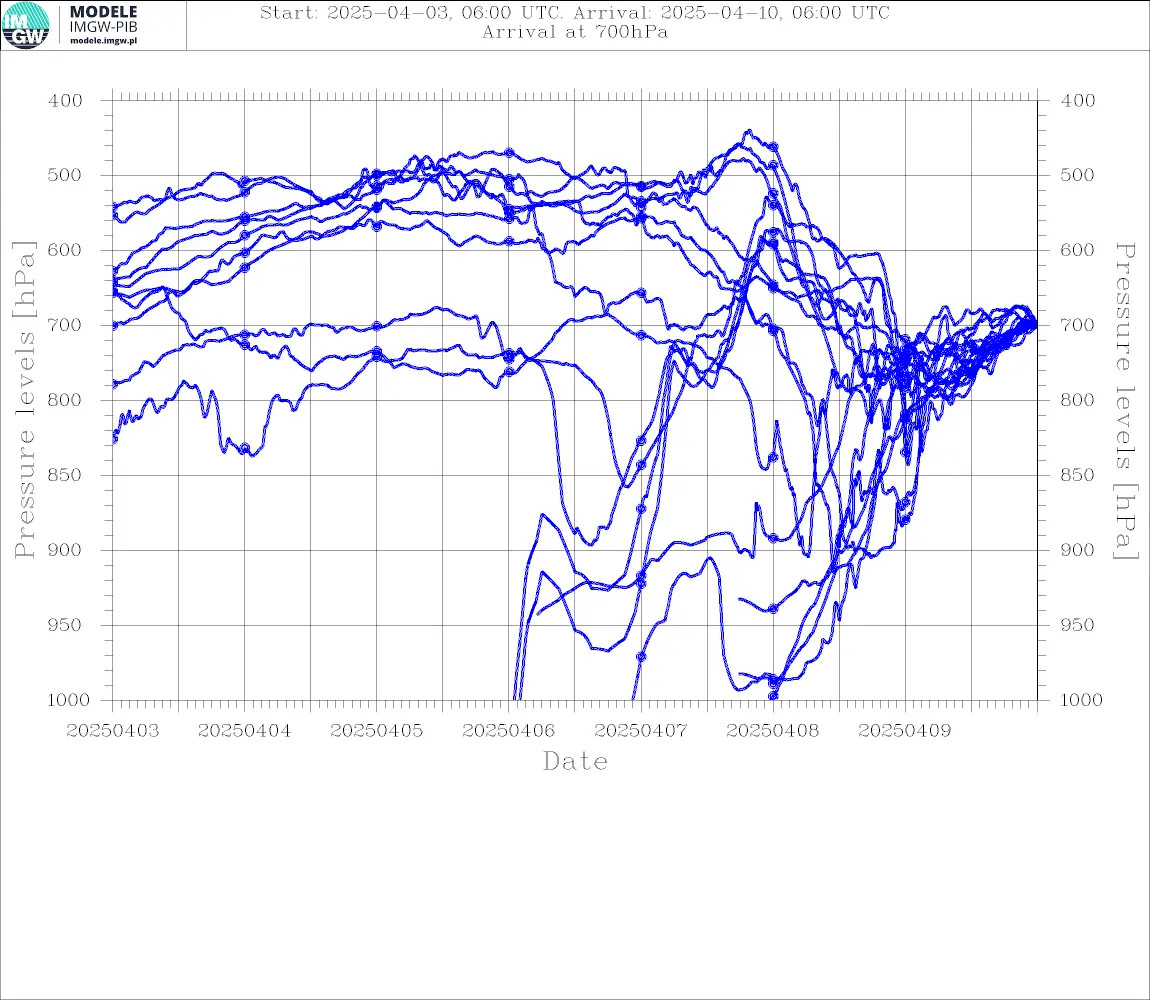This screenshot has height=1000, width=1150.
Task: Click date label 20250405
Action: click(x=376, y=731)
